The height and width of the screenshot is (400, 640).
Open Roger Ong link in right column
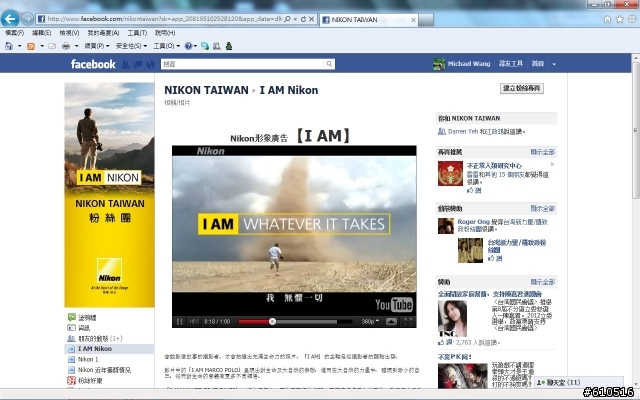click(x=473, y=222)
